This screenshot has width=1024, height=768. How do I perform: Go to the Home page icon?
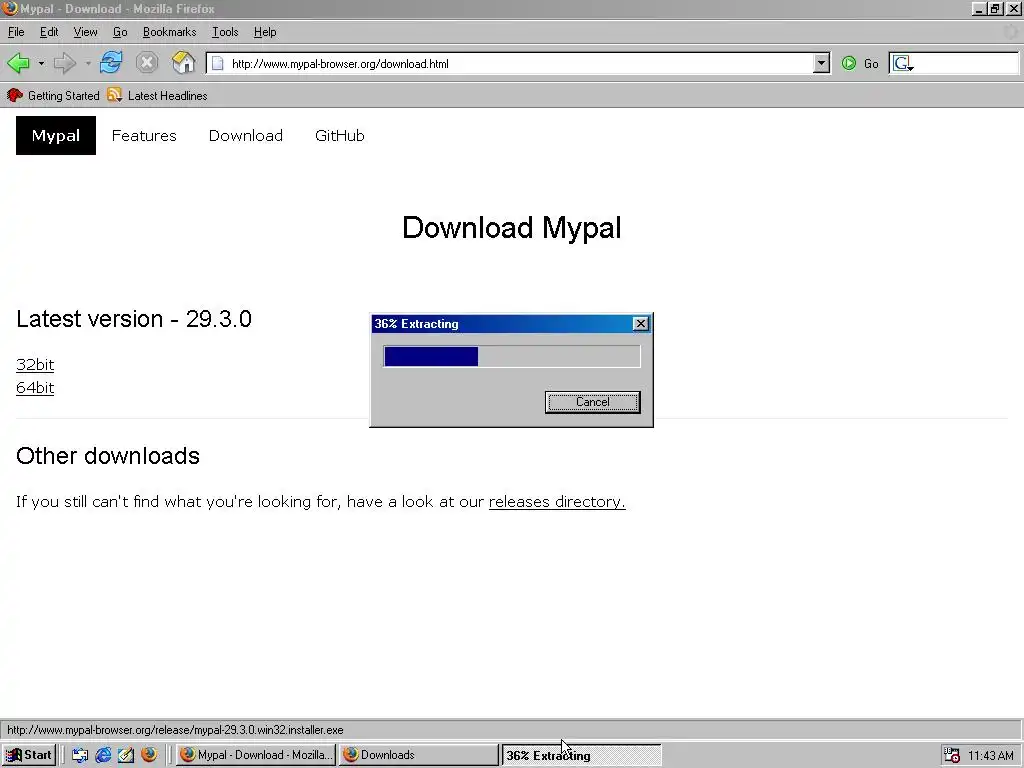pyautogui.click(x=184, y=63)
